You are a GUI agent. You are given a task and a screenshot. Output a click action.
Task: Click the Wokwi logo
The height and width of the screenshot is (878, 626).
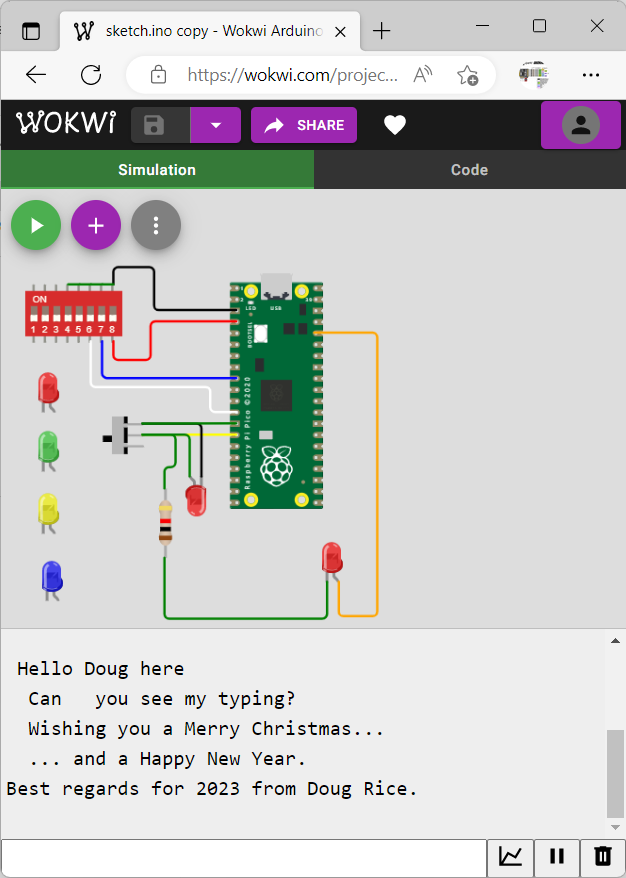click(x=66, y=123)
